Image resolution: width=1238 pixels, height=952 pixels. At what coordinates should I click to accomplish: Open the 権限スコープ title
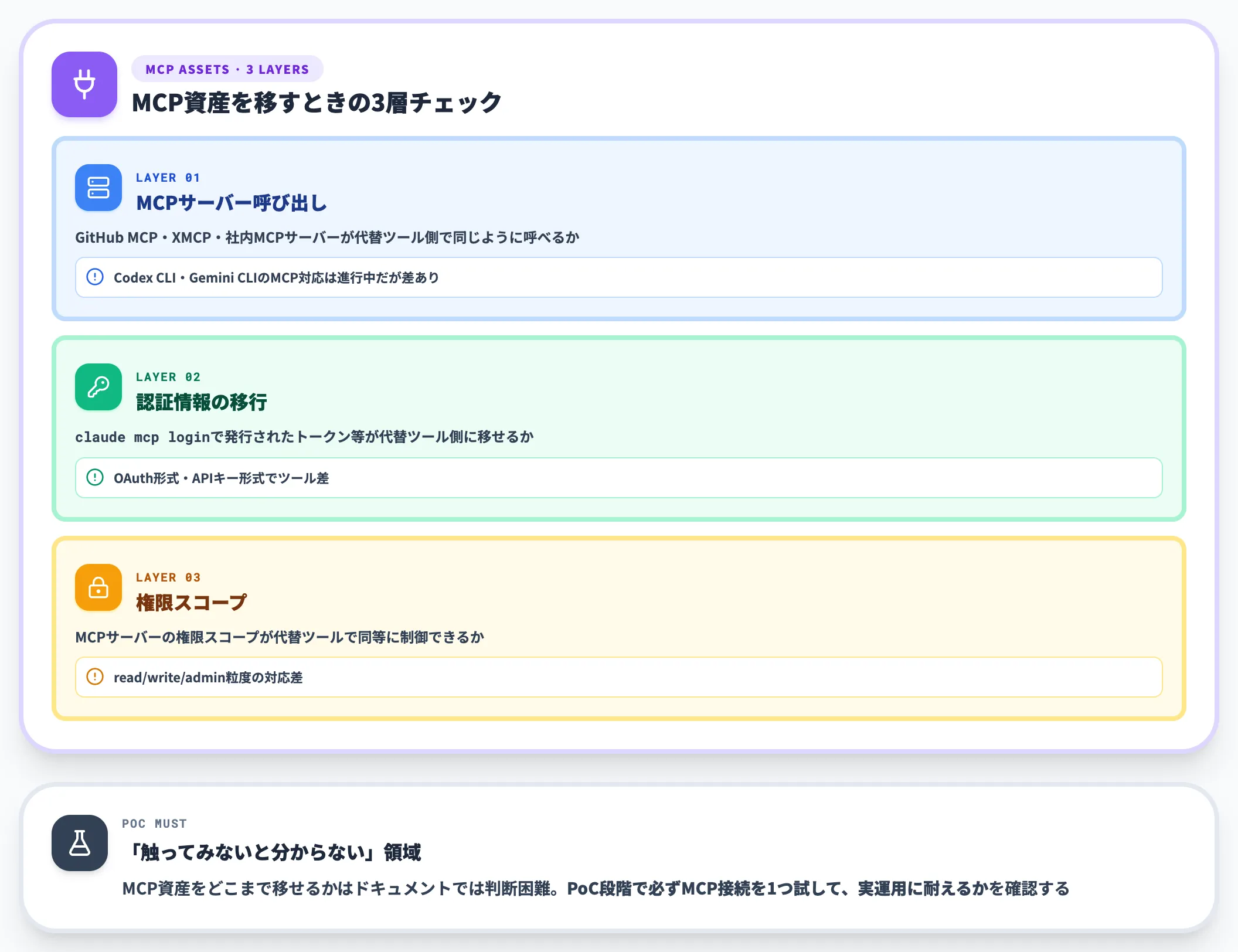191,603
